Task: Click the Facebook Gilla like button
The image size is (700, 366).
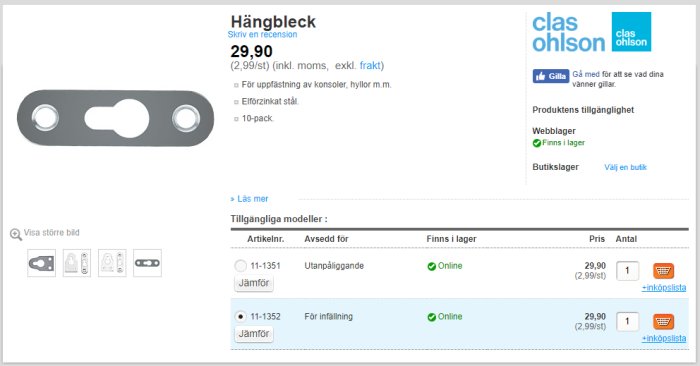Action: pyautogui.click(x=550, y=76)
